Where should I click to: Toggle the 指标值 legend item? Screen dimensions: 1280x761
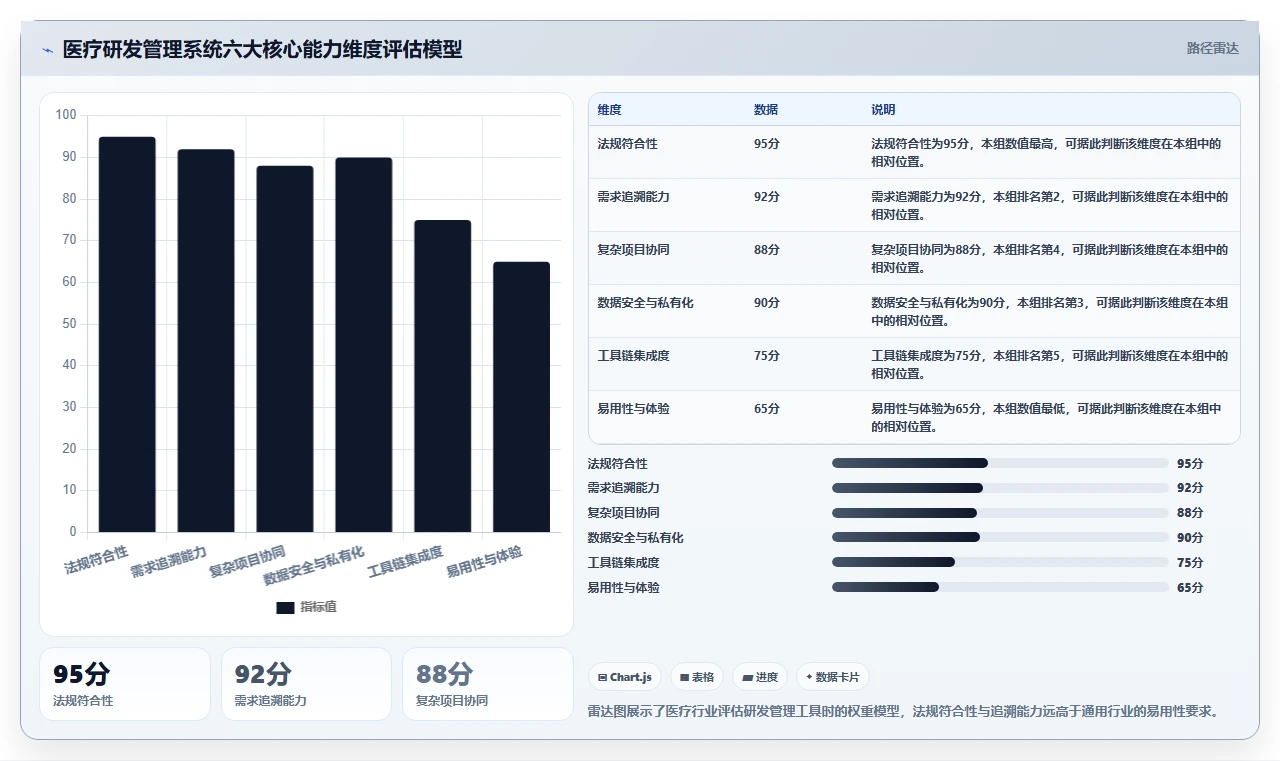click(x=306, y=607)
